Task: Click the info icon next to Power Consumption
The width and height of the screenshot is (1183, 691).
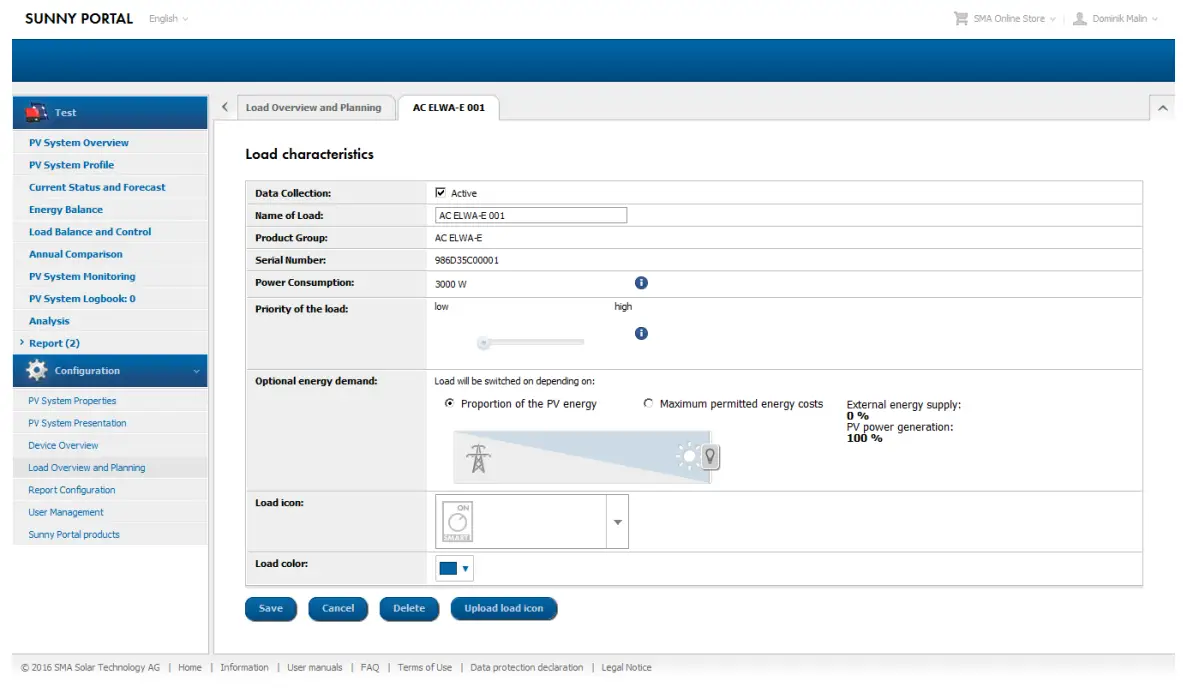Action: point(640,282)
